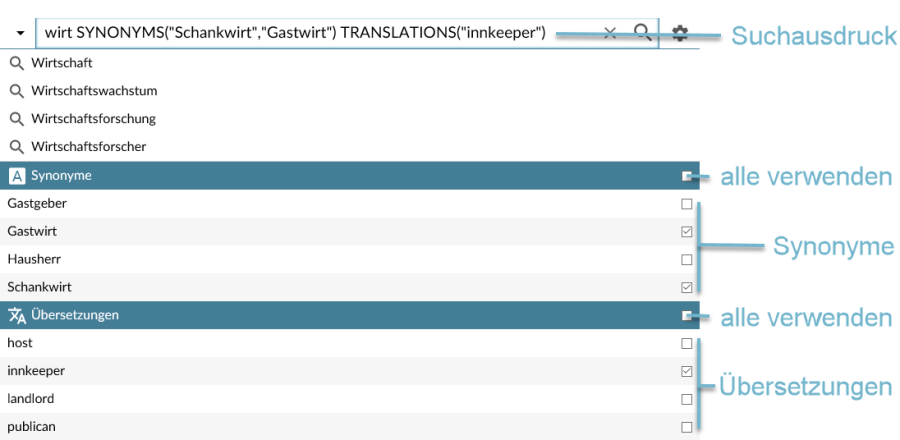Uncheck the Gastwirt synonym checkbox
The image size is (900, 440).
tap(686, 232)
